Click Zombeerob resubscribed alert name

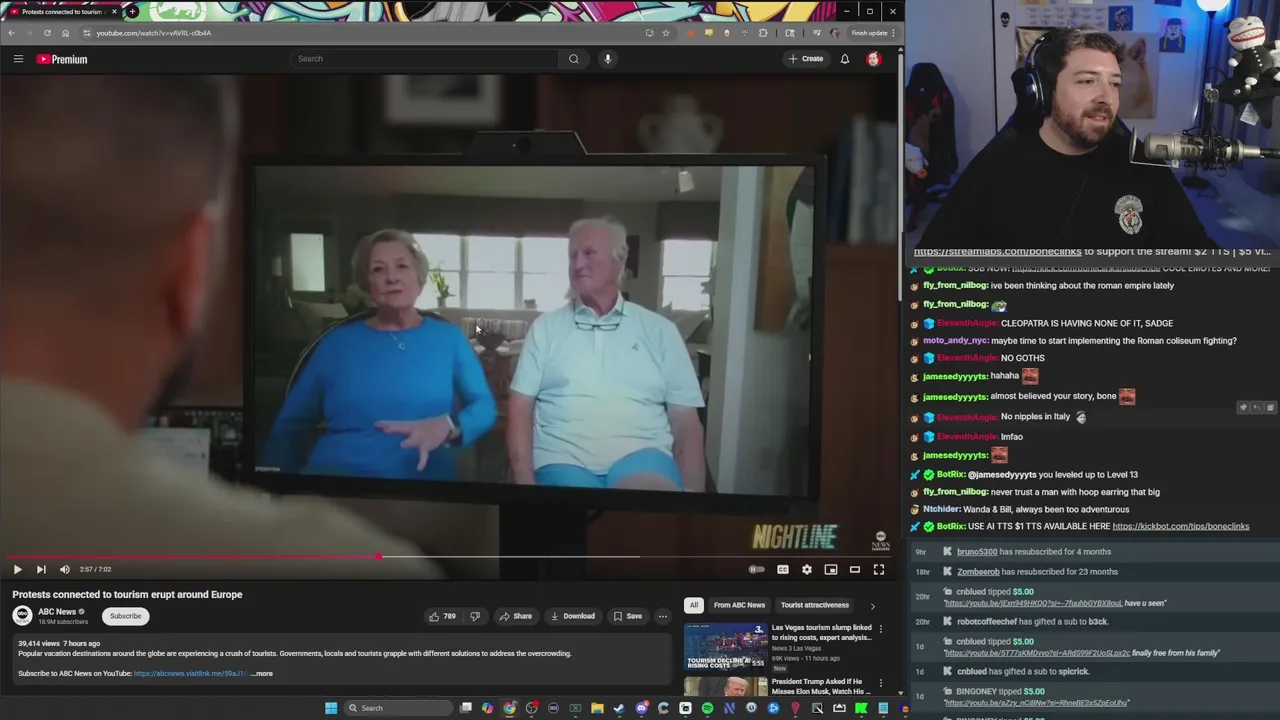coord(978,572)
